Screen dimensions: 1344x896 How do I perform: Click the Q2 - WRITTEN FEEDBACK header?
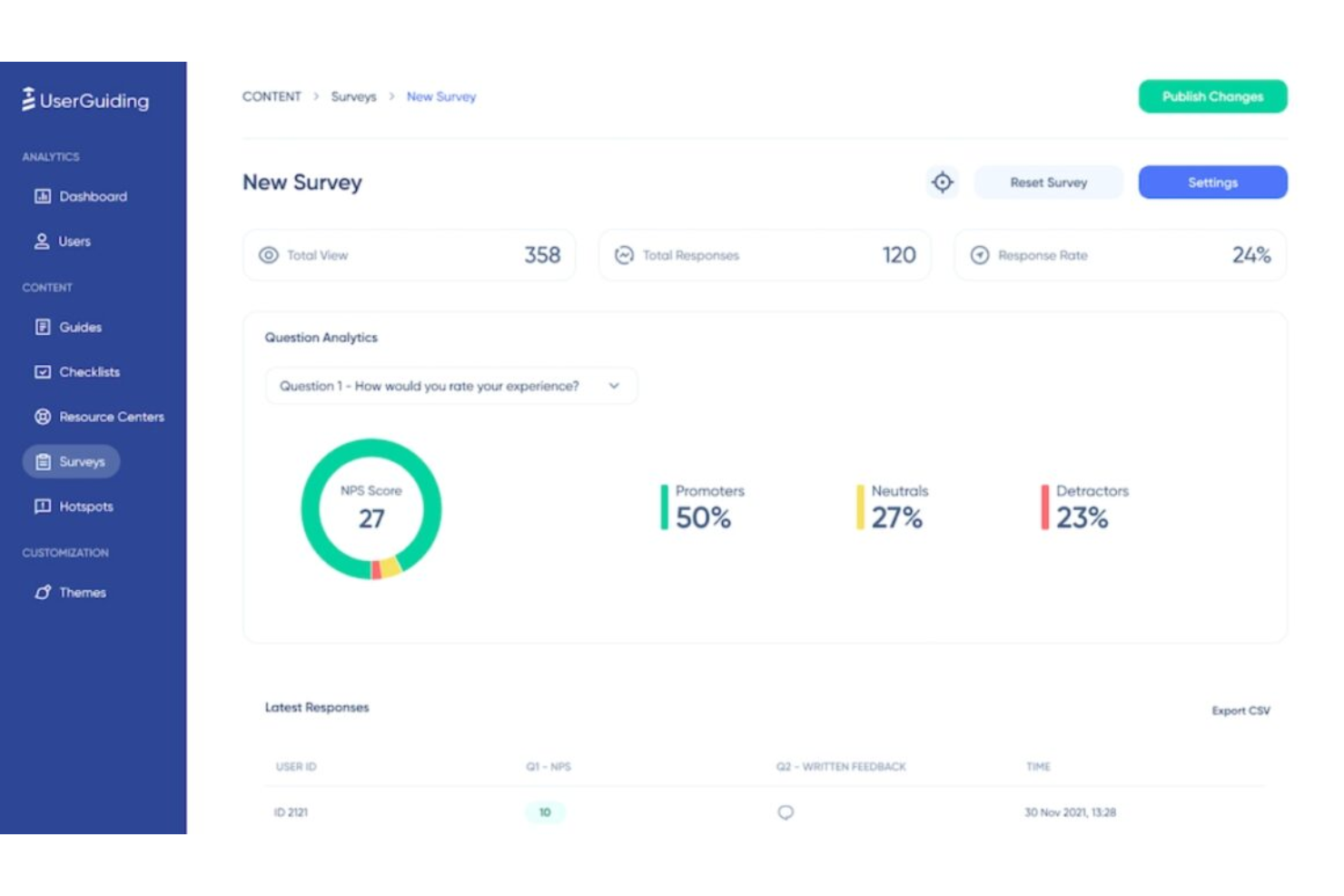coord(841,767)
